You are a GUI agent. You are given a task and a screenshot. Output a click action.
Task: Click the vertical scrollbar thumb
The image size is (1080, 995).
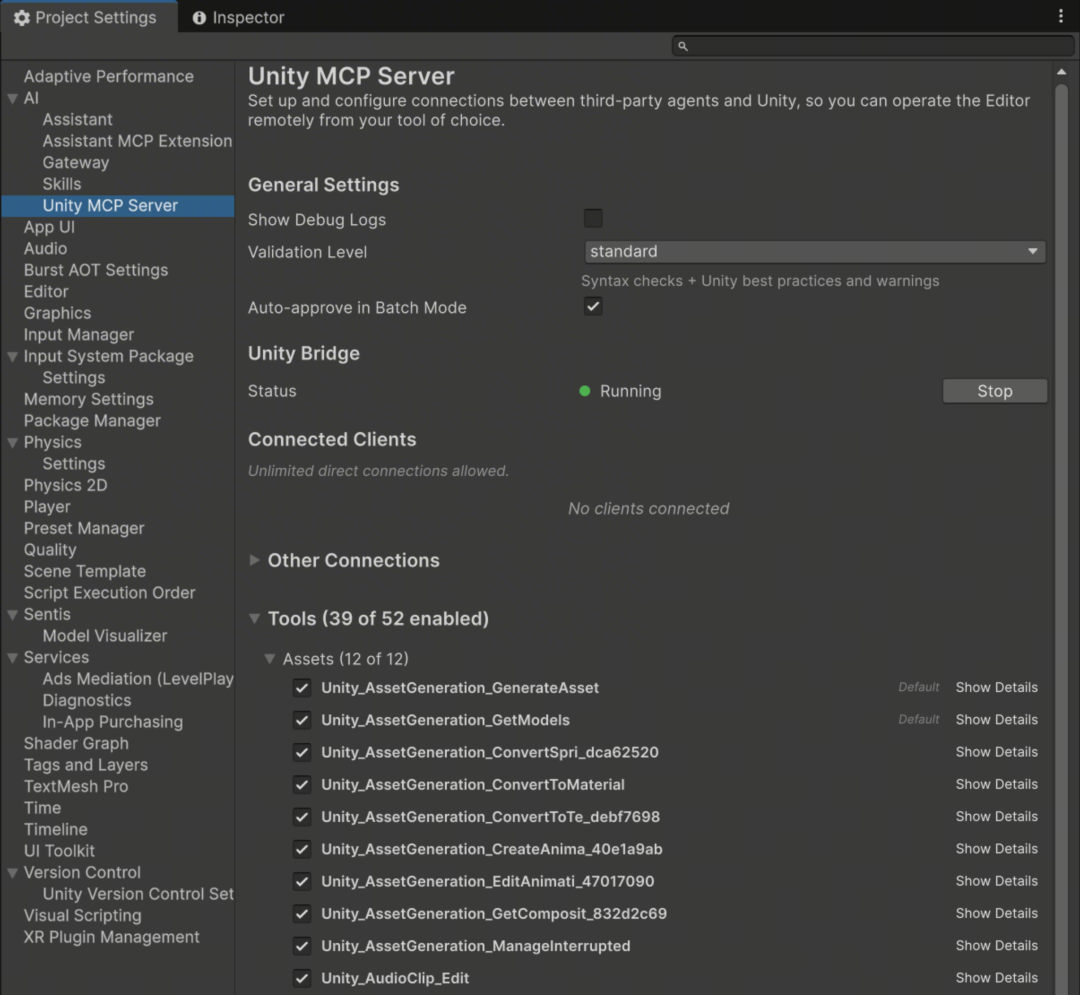click(1061, 537)
